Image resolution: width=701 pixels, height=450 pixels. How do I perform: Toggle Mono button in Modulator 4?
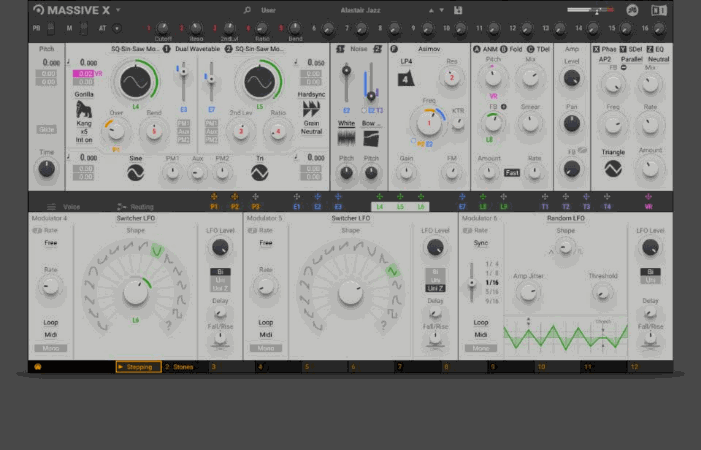(x=50, y=348)
